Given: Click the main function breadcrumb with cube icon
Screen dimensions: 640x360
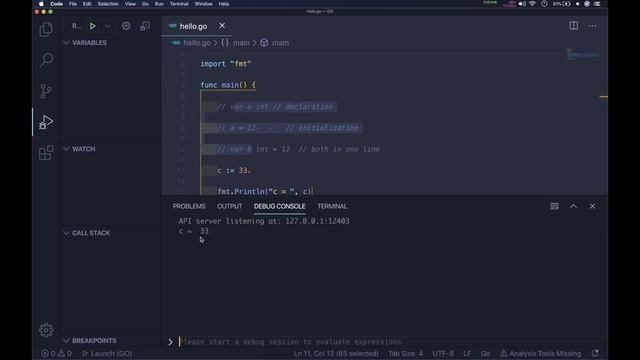Looking at the screenshot, I should pyautogui.click(x=274, y=43).
